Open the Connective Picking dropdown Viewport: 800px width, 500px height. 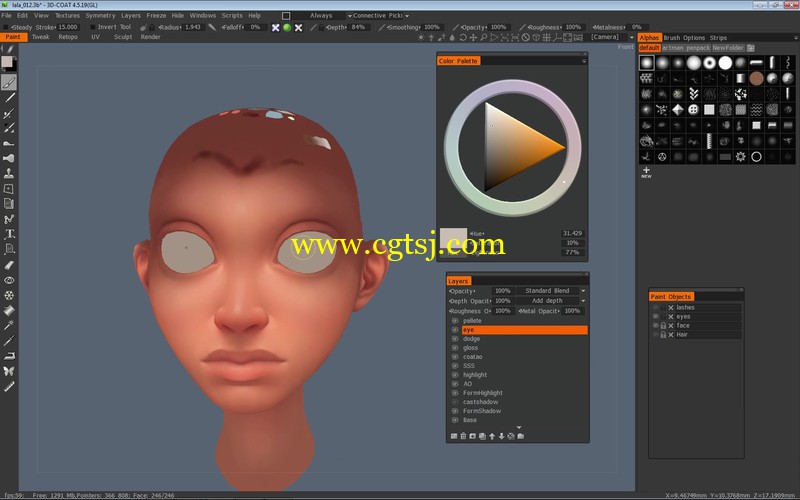[x=381, y=16]
